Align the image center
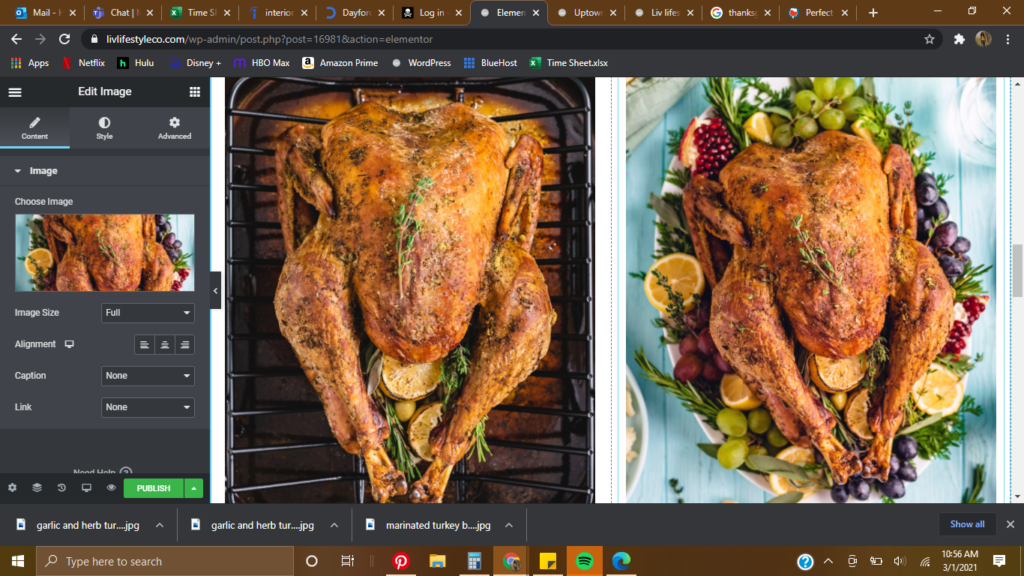 [165, 345]
